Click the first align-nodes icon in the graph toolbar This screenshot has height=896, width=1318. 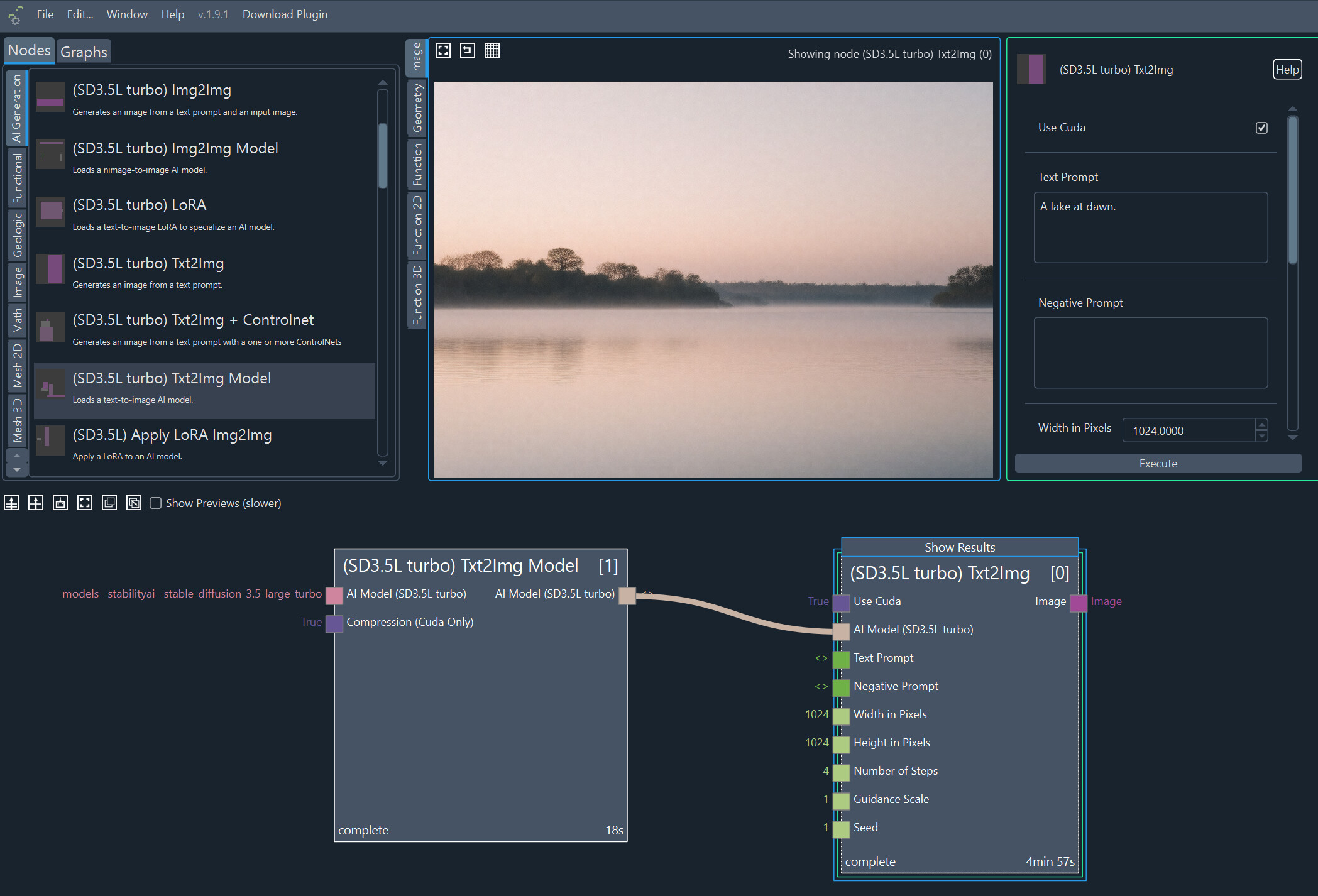click(x=11, y=503)
